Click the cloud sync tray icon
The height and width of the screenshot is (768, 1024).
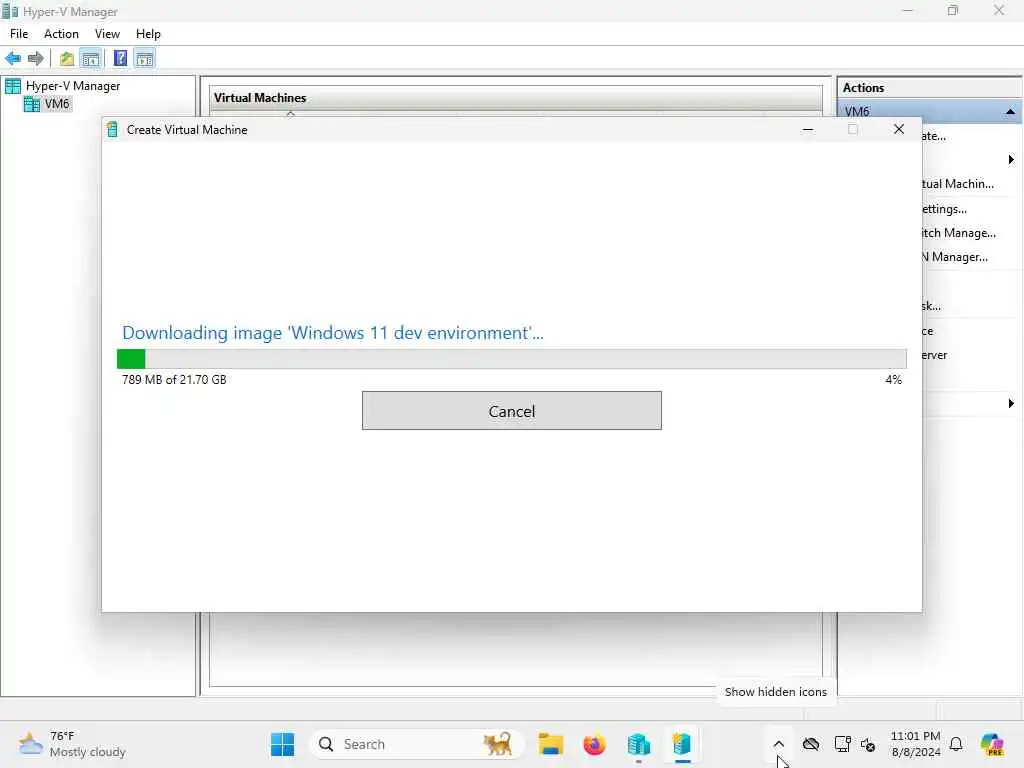click(x=811, y=744)
